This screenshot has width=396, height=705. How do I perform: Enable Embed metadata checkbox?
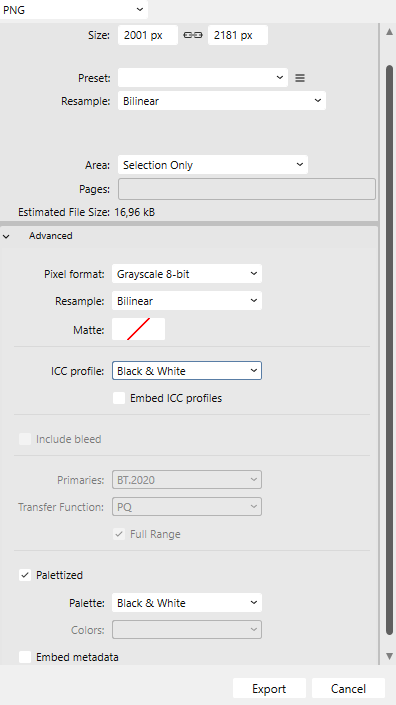point(25,657)
